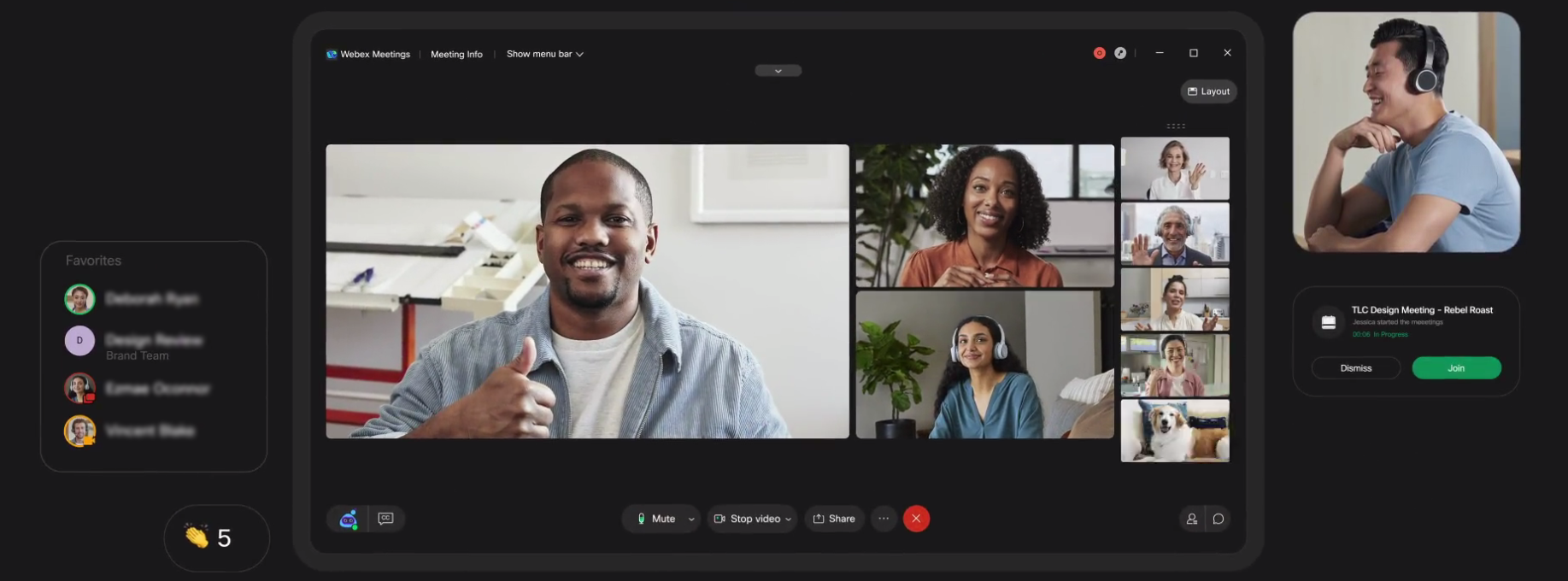End the meeting with red X button
The width and height of the screenshot is (1568, 581).
pos(916,519)
